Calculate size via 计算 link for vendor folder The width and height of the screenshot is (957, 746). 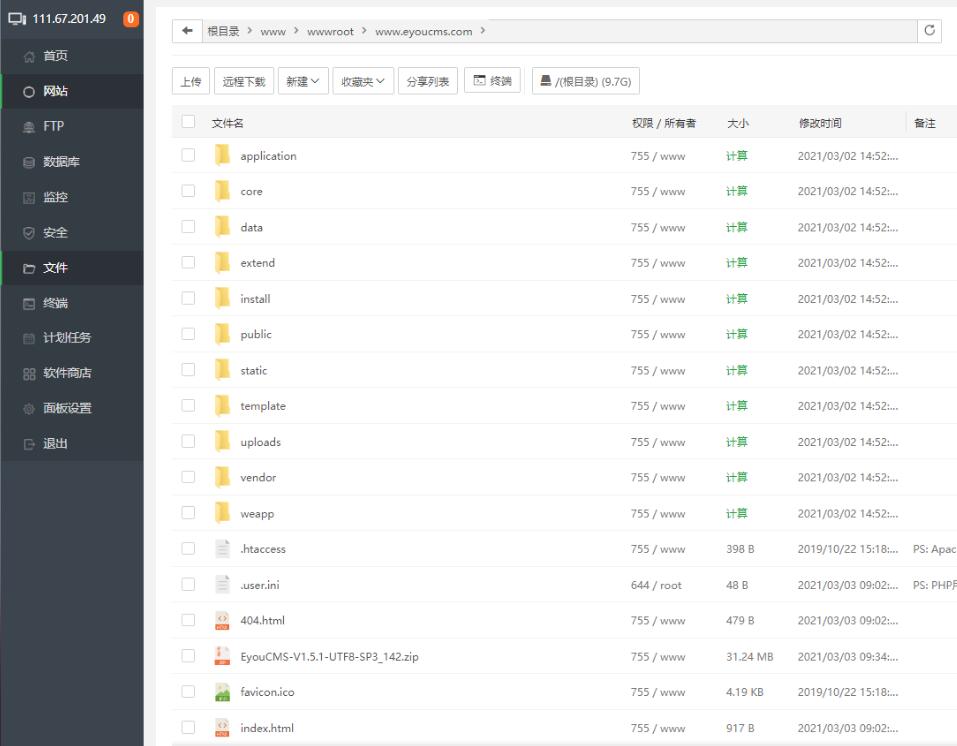[736, 478]
